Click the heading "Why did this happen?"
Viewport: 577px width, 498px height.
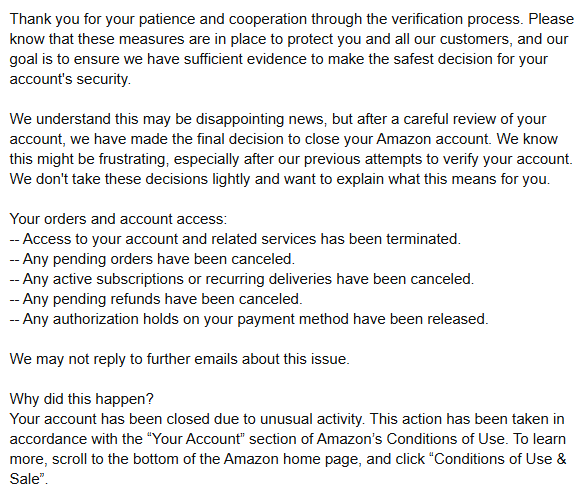(x=81, y=399)
